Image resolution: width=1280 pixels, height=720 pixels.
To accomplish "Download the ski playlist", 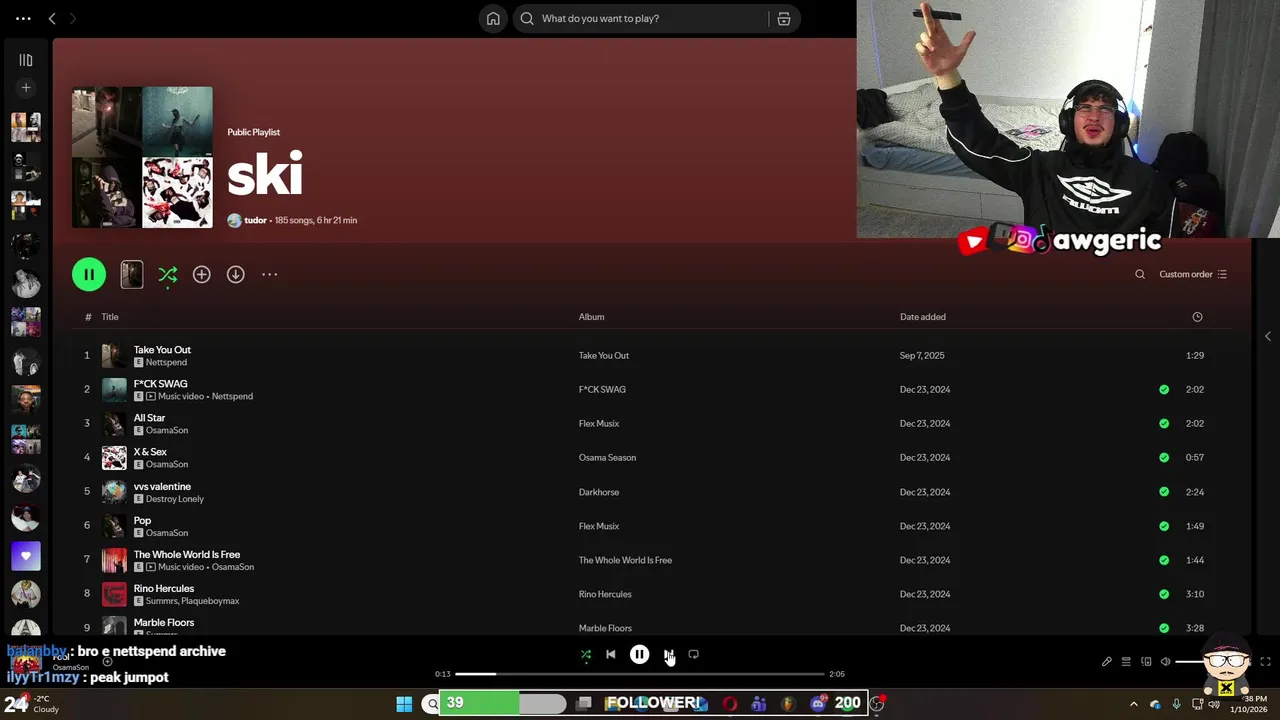I will (x=235, y=274).
